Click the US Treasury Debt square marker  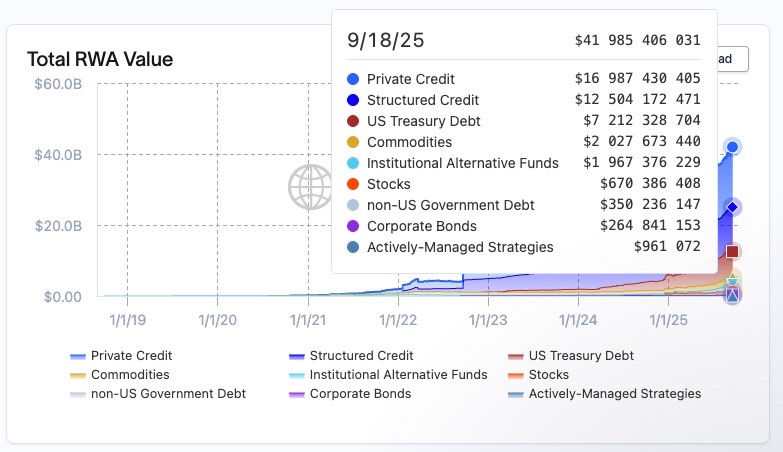coord(732,251)
